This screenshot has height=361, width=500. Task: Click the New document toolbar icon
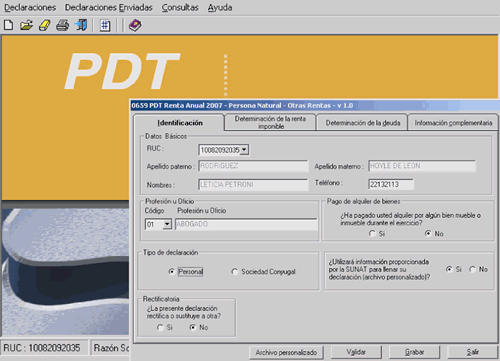tap(9, 25)
